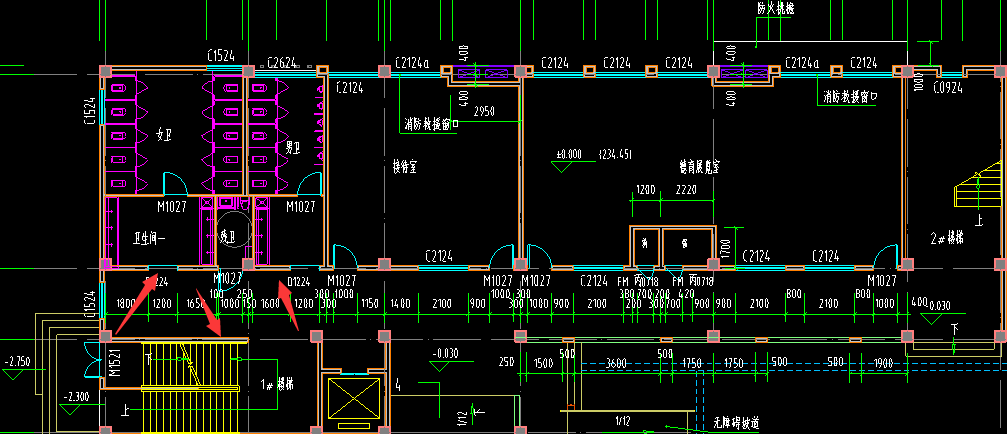Select the 2950 dimension text
Image resolution: width=1007 pixels, height=434 pixels.
pos(484,112)
